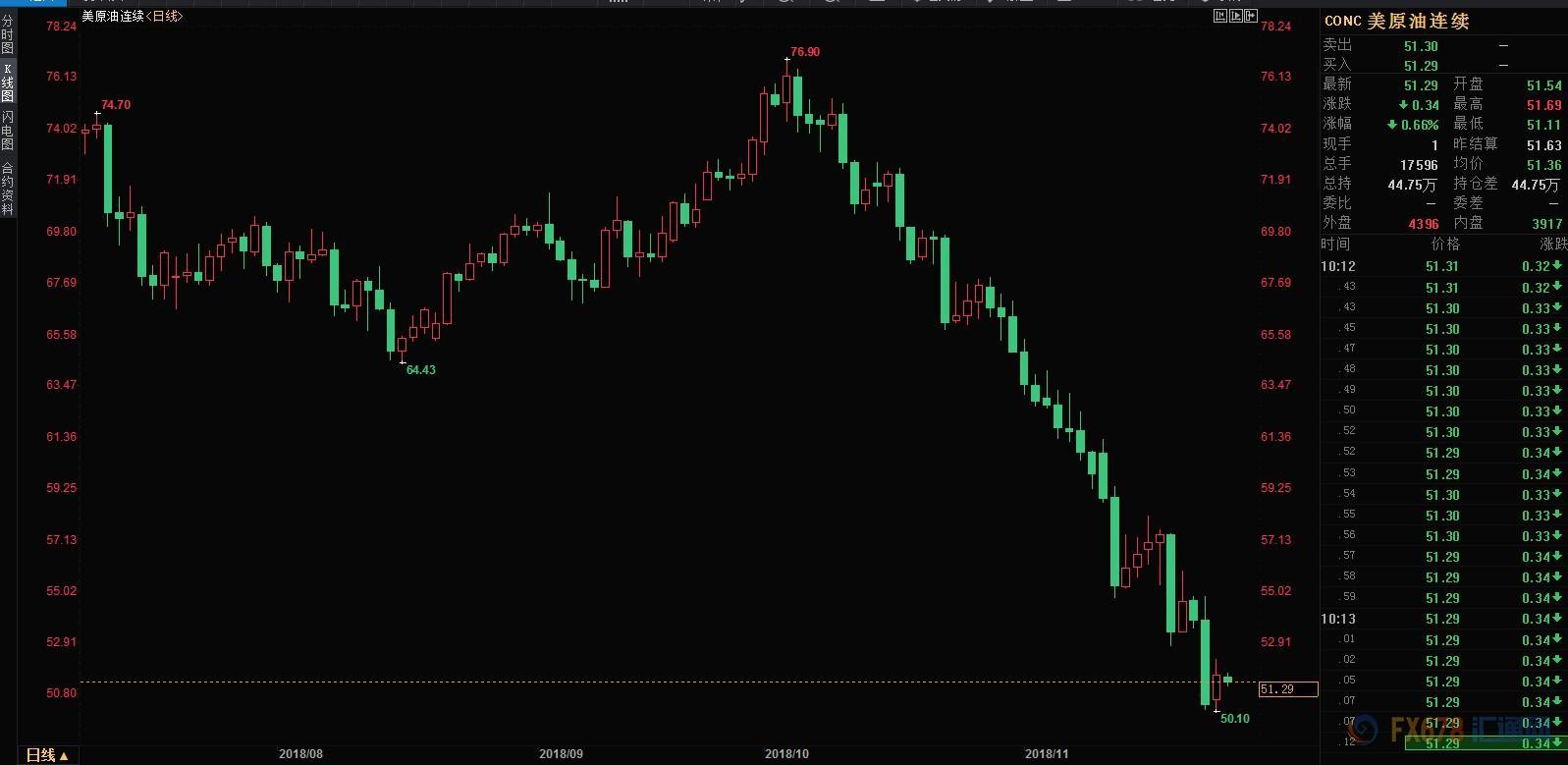Click the 10:12 tick row

coord(1443,266)
